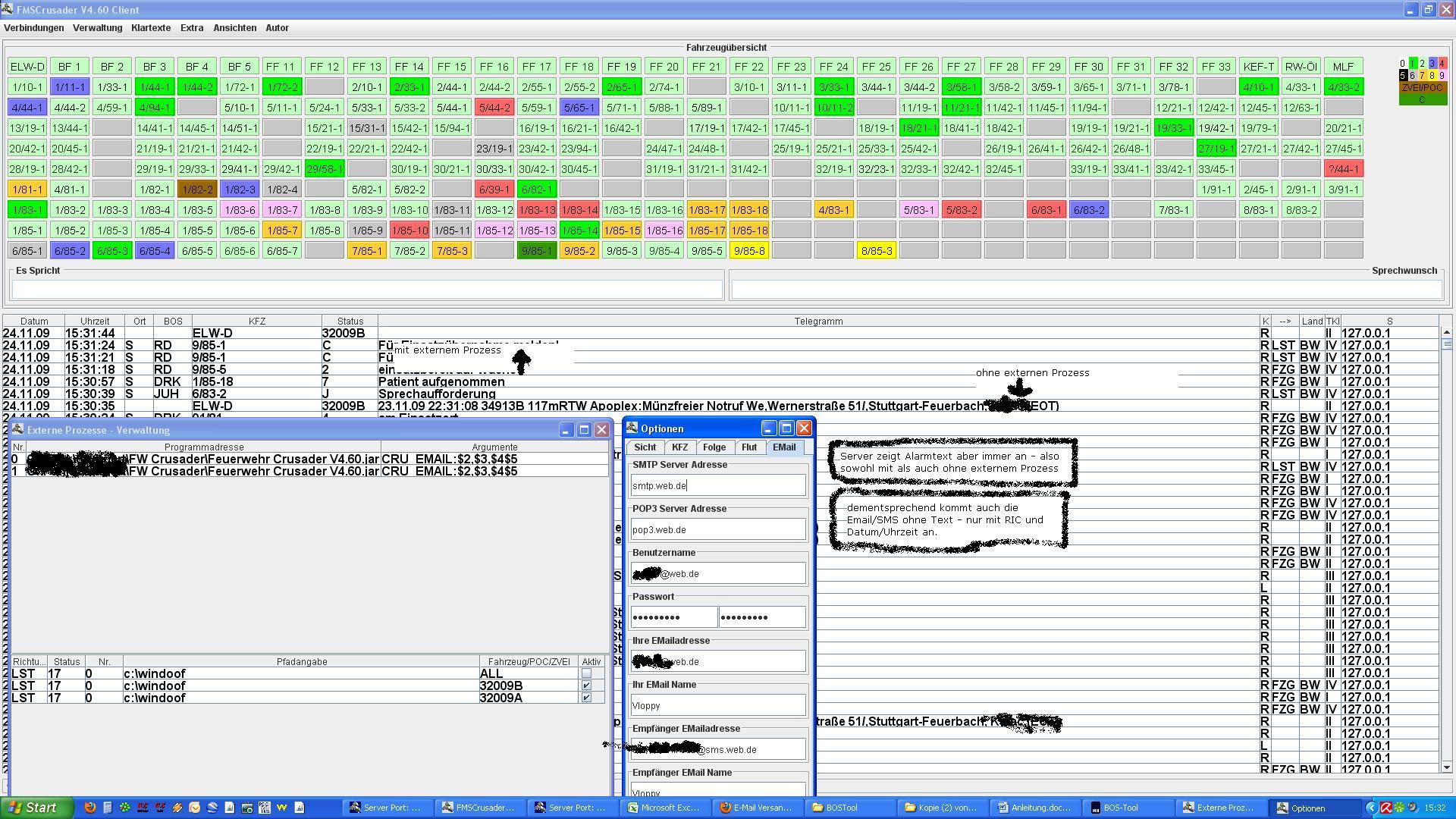
Task: Enable the Aktiv checkbox for the ALL row
Action: pyautogui.click(x=586, y=673)
